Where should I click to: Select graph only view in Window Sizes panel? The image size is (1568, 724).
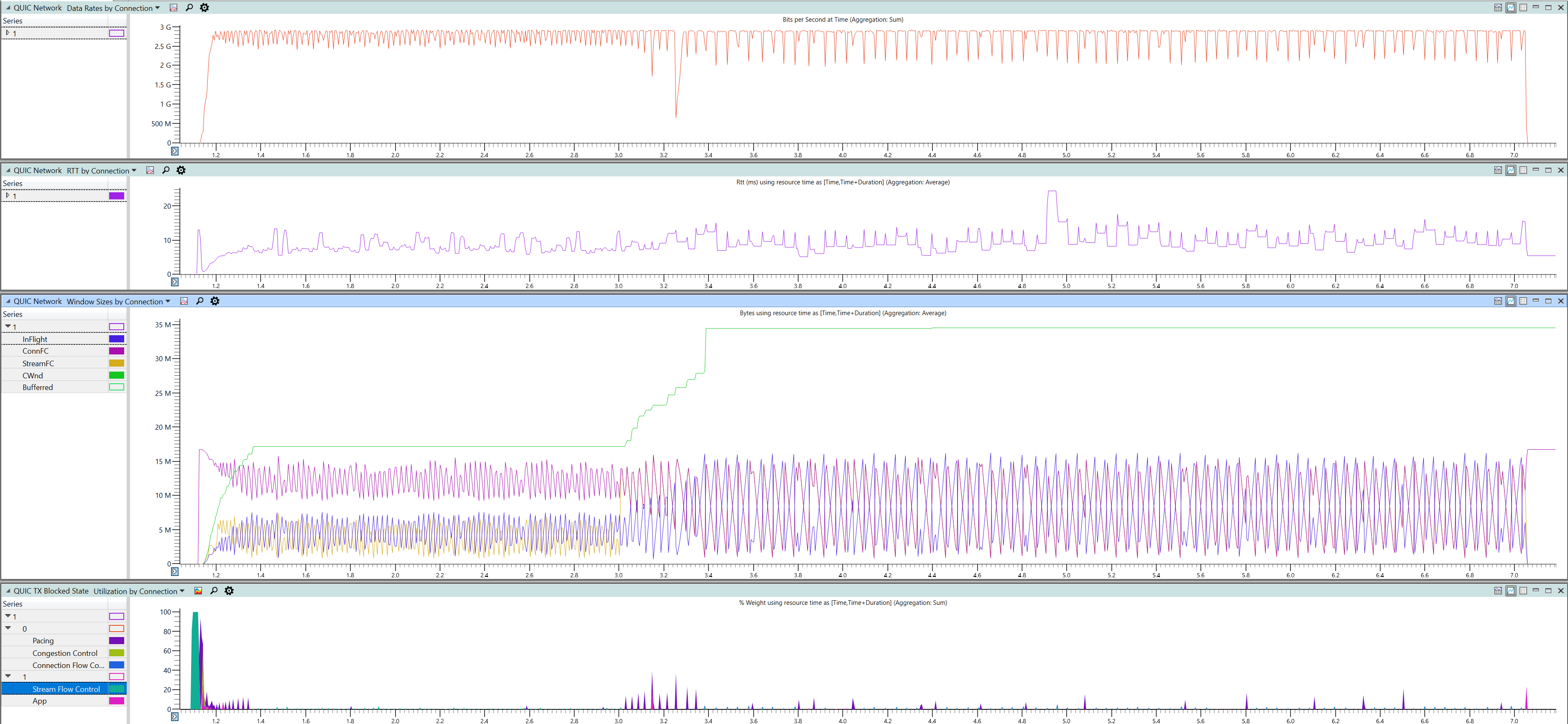(x=1510, y=301)
